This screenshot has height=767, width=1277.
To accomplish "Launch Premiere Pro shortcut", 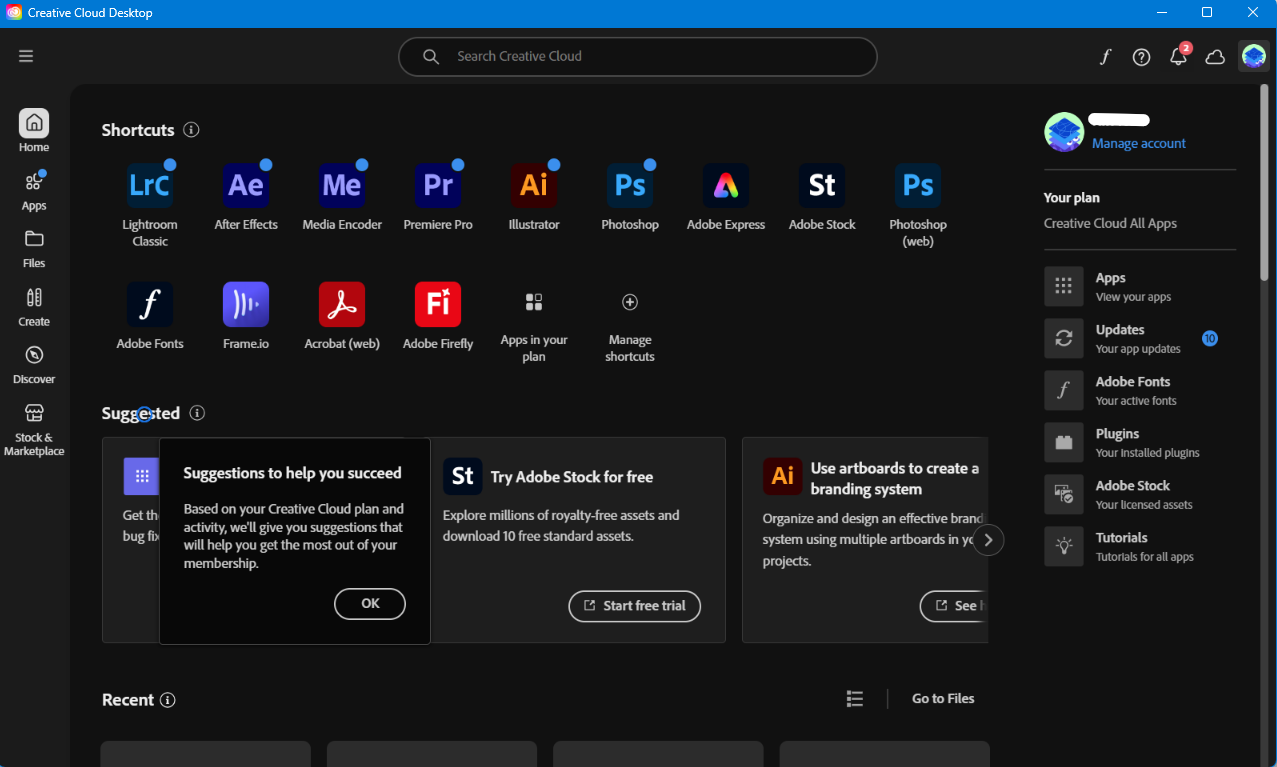I will (x=438, y=185).
